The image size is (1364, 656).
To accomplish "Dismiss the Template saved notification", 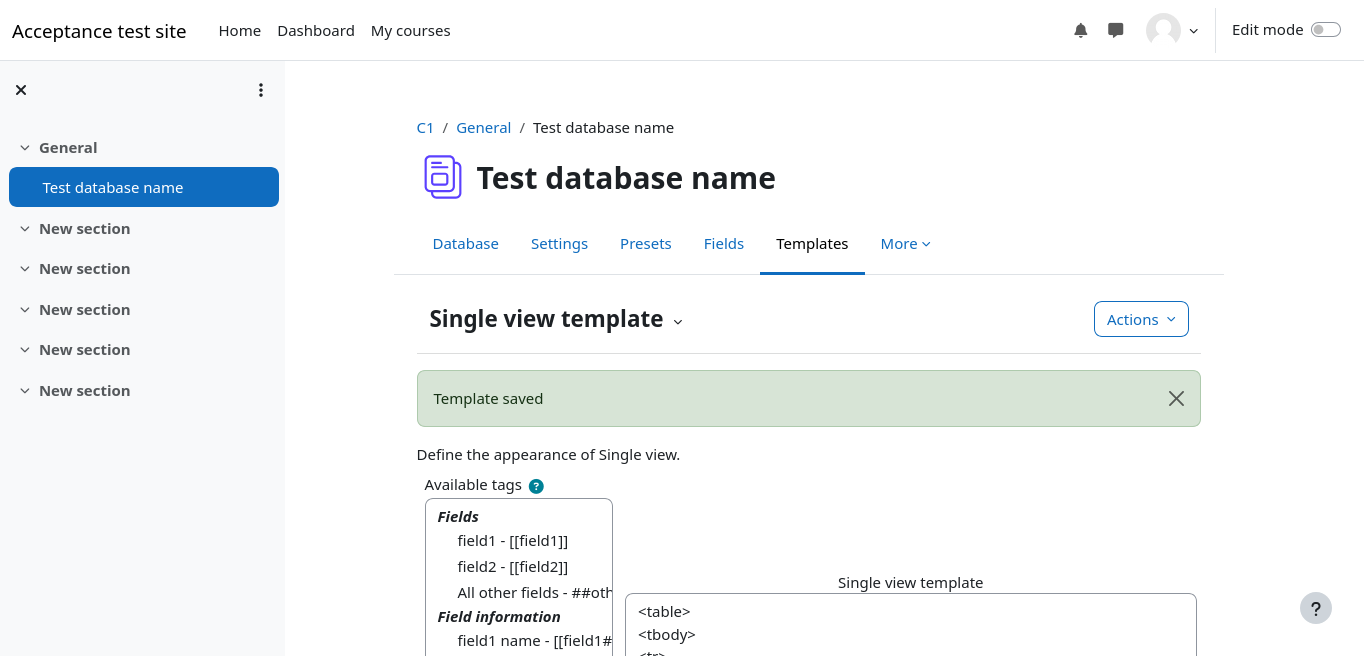I will [x=1176, y=399].
